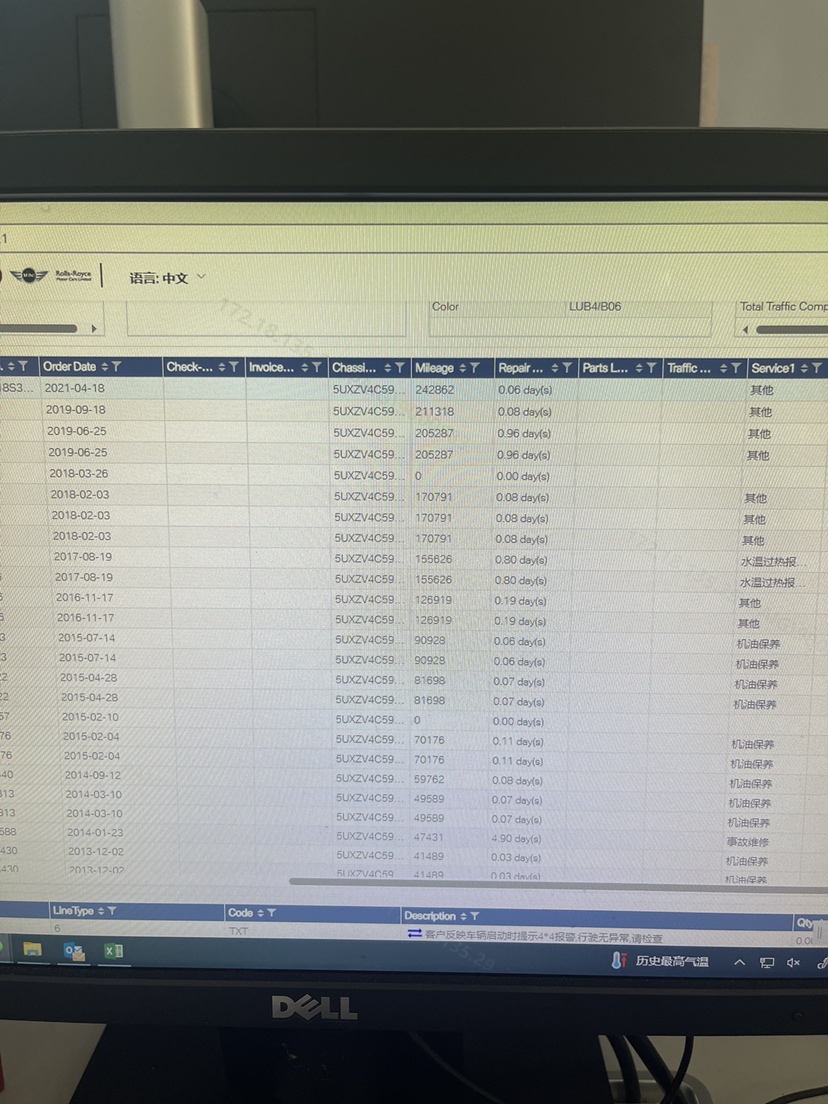Select the row dated 2015-02-10
828x1104 pixels.
pyautogui.click(x=414, y=718)
